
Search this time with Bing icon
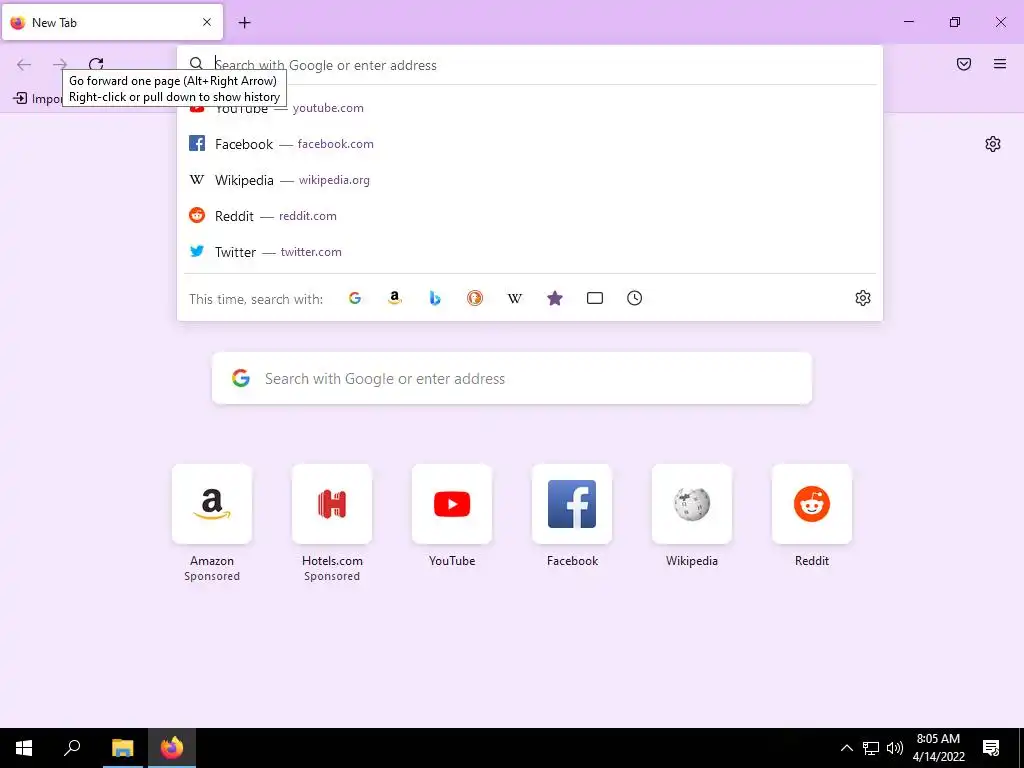point(435,298)
